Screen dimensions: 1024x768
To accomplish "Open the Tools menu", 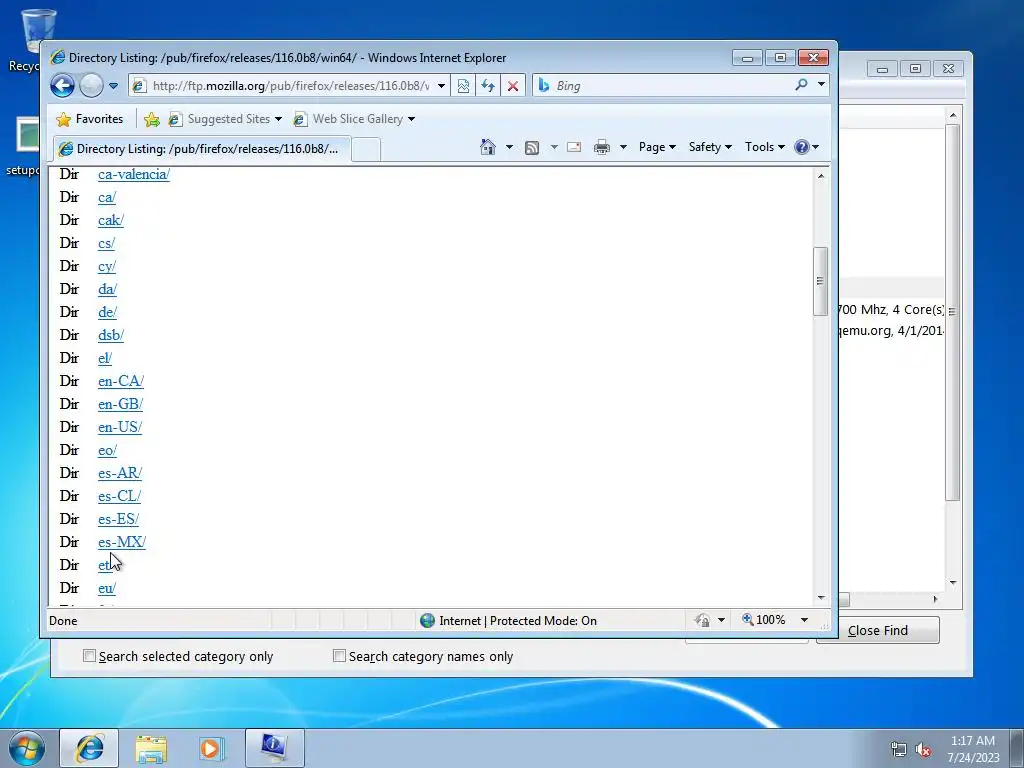I will pyautogui.click(x=765, y=147).
